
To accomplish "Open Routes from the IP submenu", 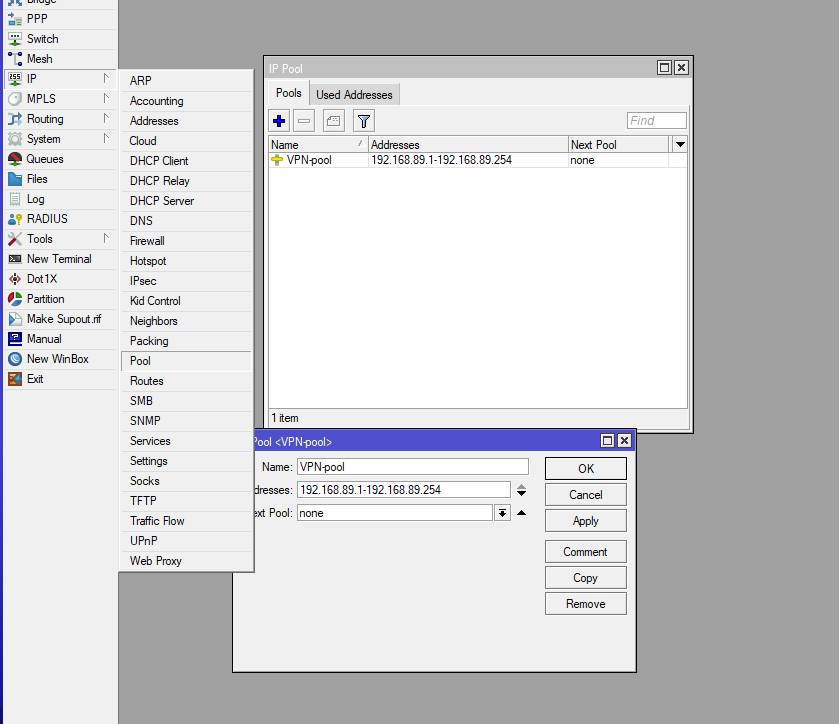I will click(186, 381).
